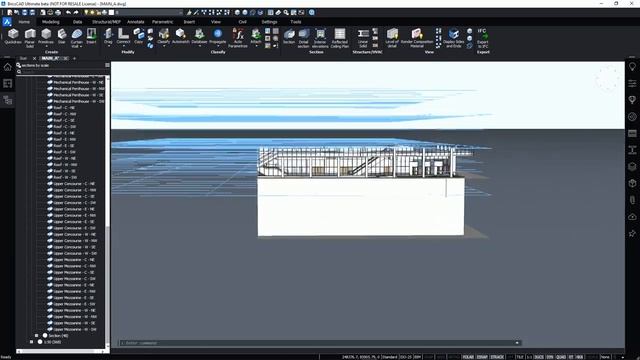Open the Database tool
The height and width of the screenshot is (360, 640).
point(199,36)
